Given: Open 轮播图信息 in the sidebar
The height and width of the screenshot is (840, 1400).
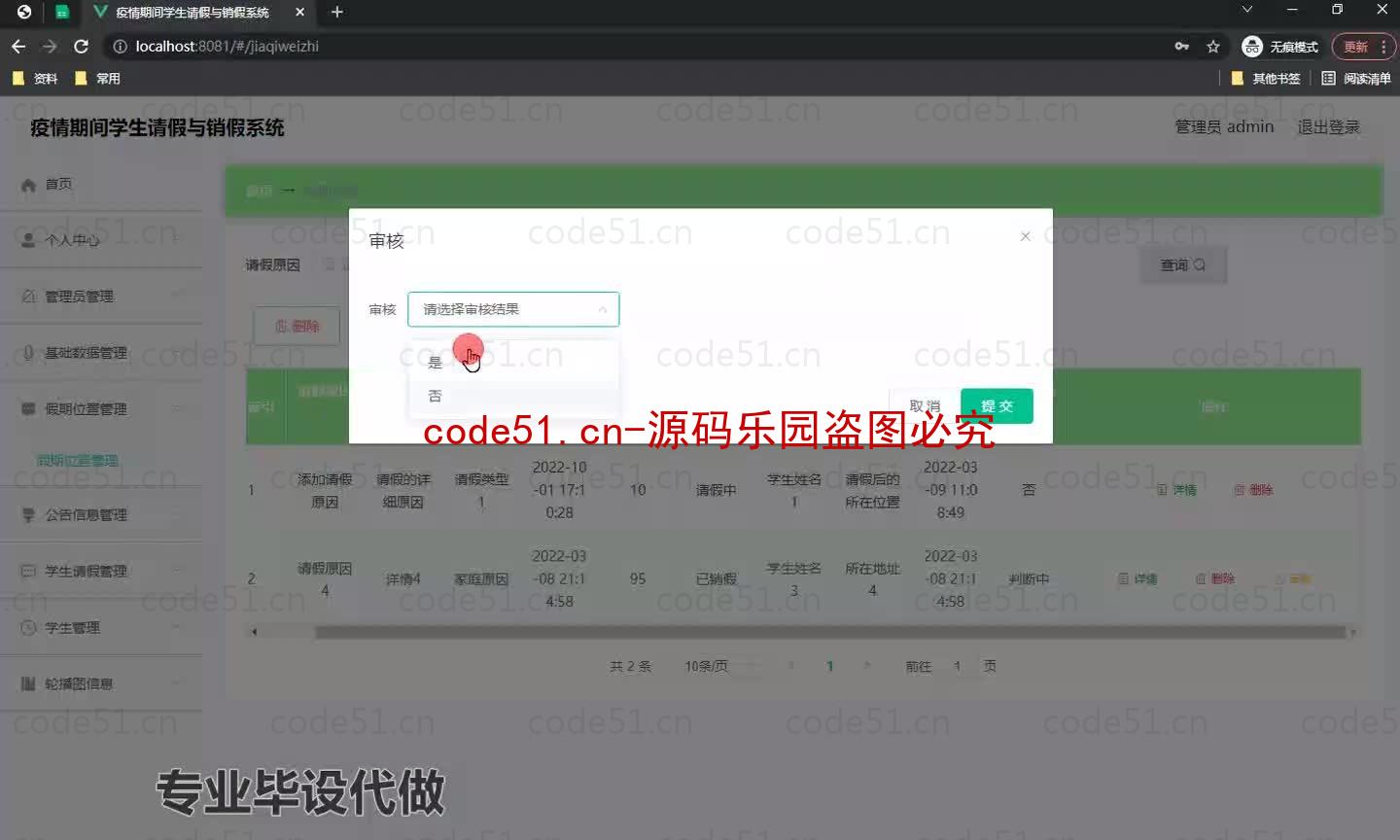Looking at the screenshot, I should point(101,684).
